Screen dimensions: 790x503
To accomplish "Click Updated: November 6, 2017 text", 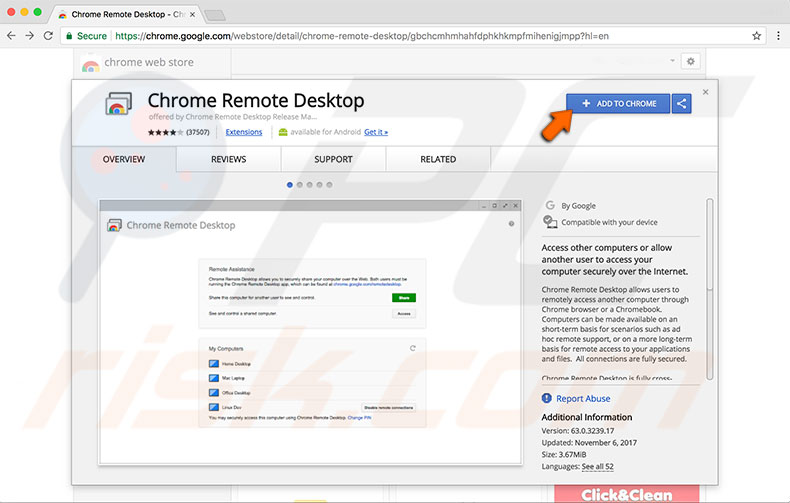I will [x=589, y=443].
